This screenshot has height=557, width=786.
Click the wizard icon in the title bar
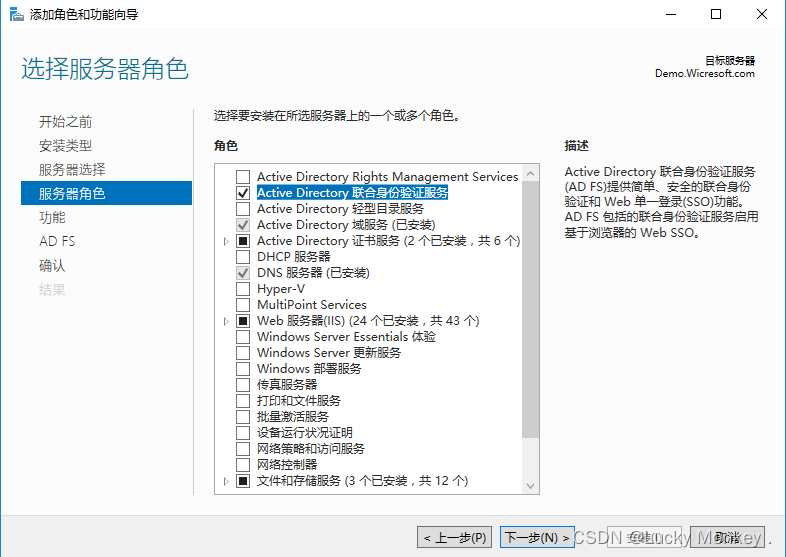click(x=17, y=14)
